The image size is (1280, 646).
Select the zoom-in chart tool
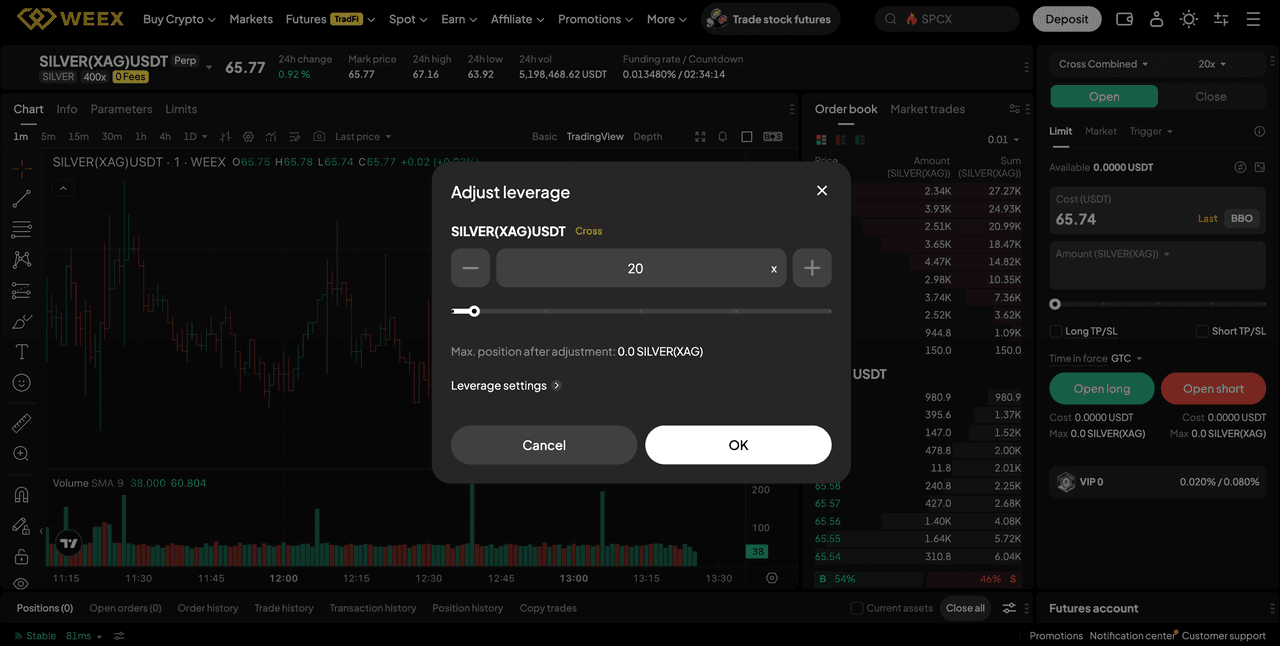click(21, 454)
